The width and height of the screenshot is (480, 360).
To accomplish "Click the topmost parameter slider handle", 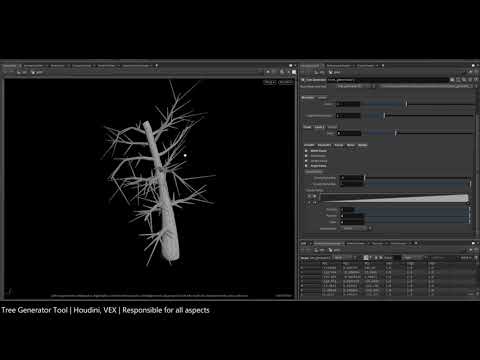I will click(406, 104).
